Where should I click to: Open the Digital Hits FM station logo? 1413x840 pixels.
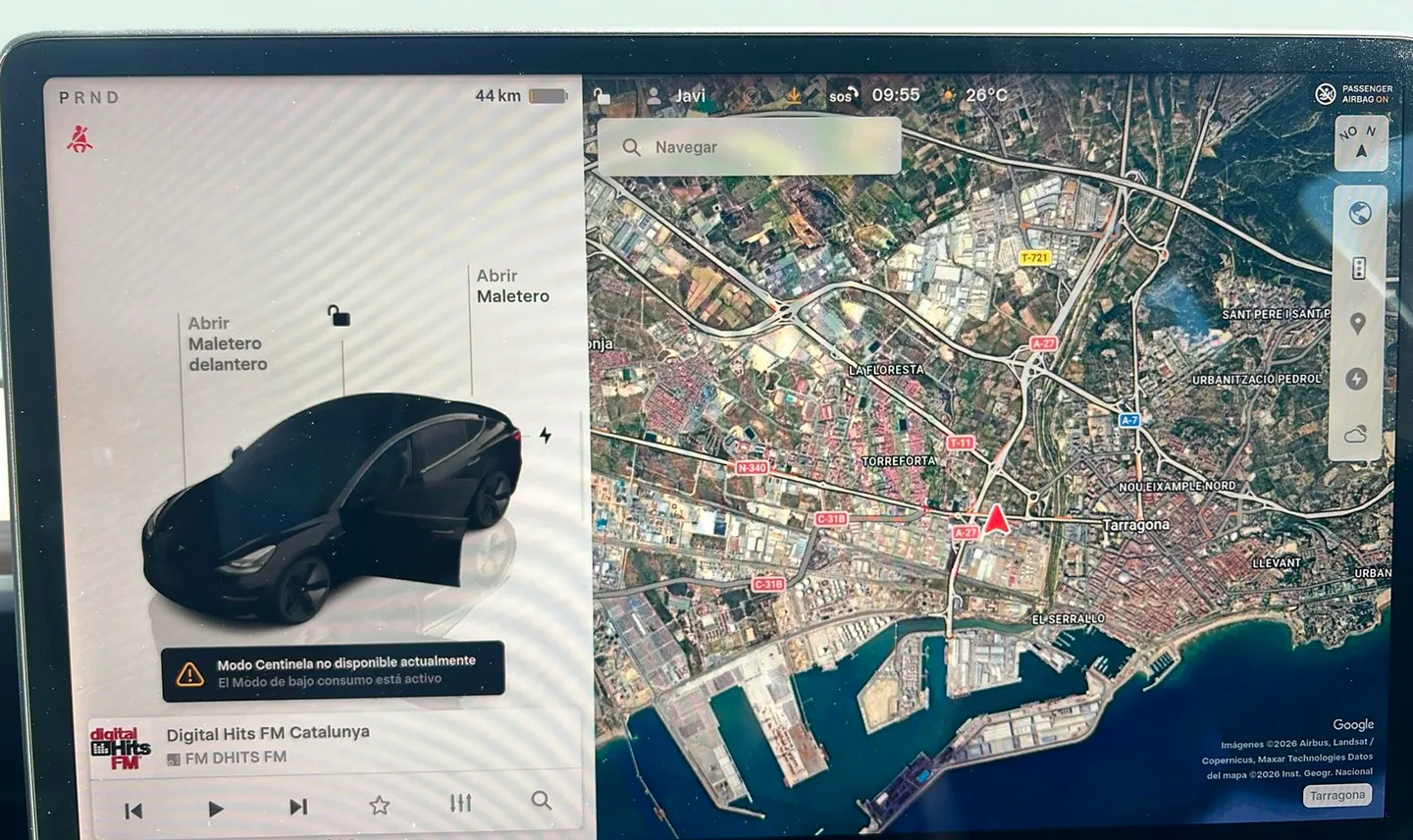[x=120, y=748]
